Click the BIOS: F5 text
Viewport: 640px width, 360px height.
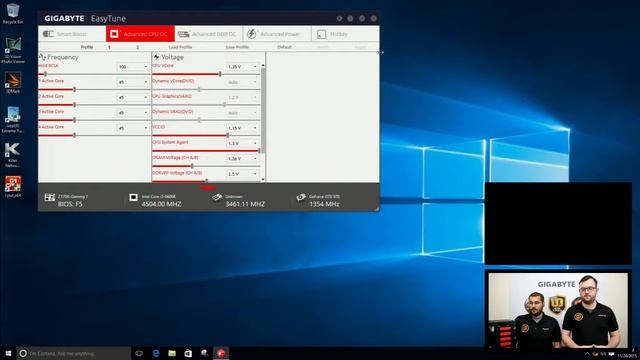click(x=70, y=204)
